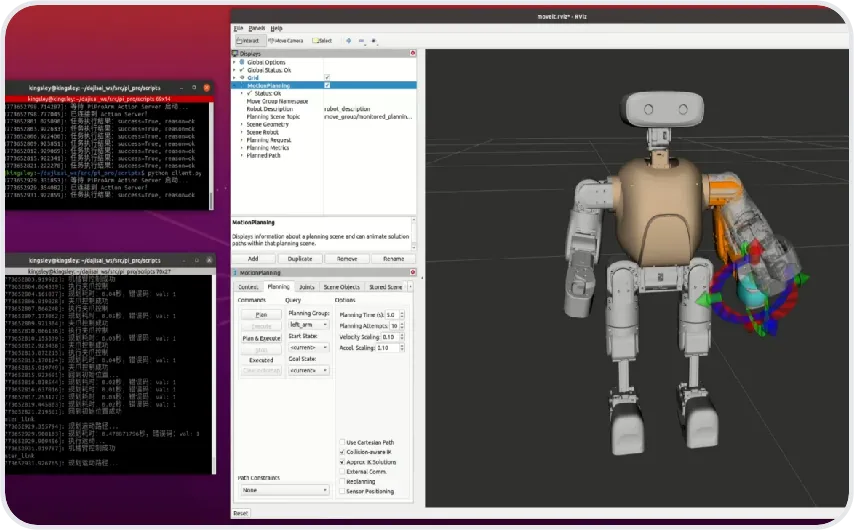Image resolution: width=854 pixels, height=530 pixels.
Task: Expand Planned Path properties
Action: tap(242, 155)
